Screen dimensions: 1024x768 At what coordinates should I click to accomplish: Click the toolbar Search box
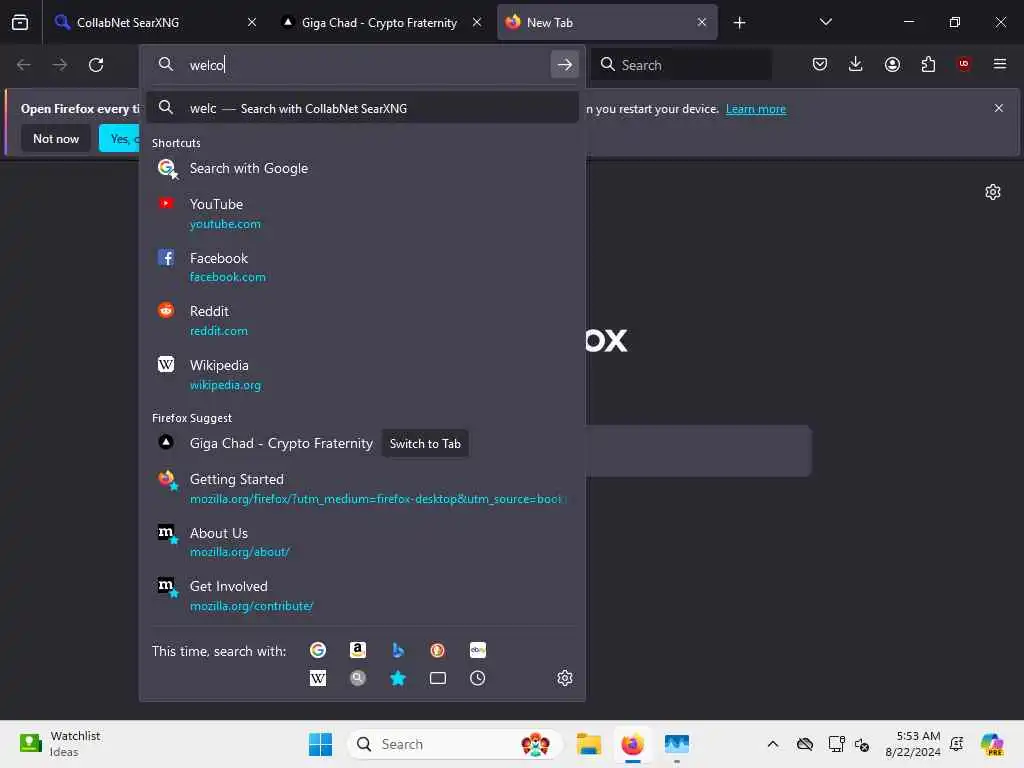[x=681, y=65]
